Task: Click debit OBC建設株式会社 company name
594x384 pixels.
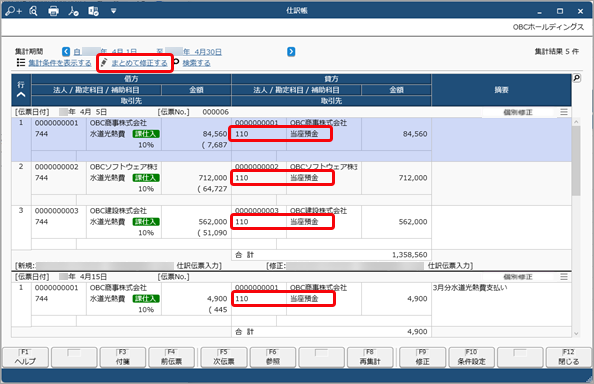Action: 118,211
